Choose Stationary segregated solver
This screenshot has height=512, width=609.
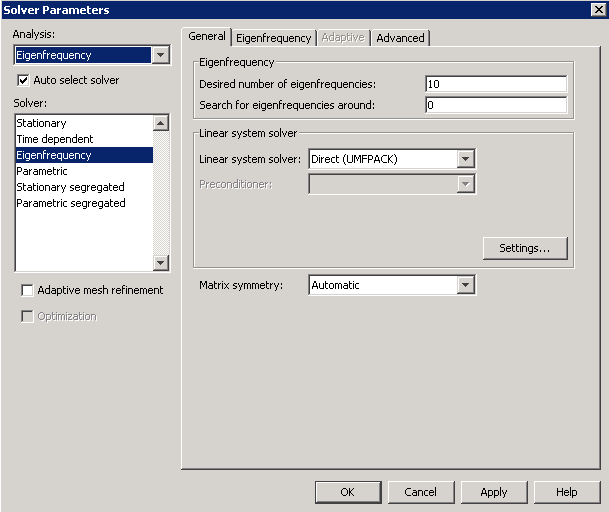84,187
